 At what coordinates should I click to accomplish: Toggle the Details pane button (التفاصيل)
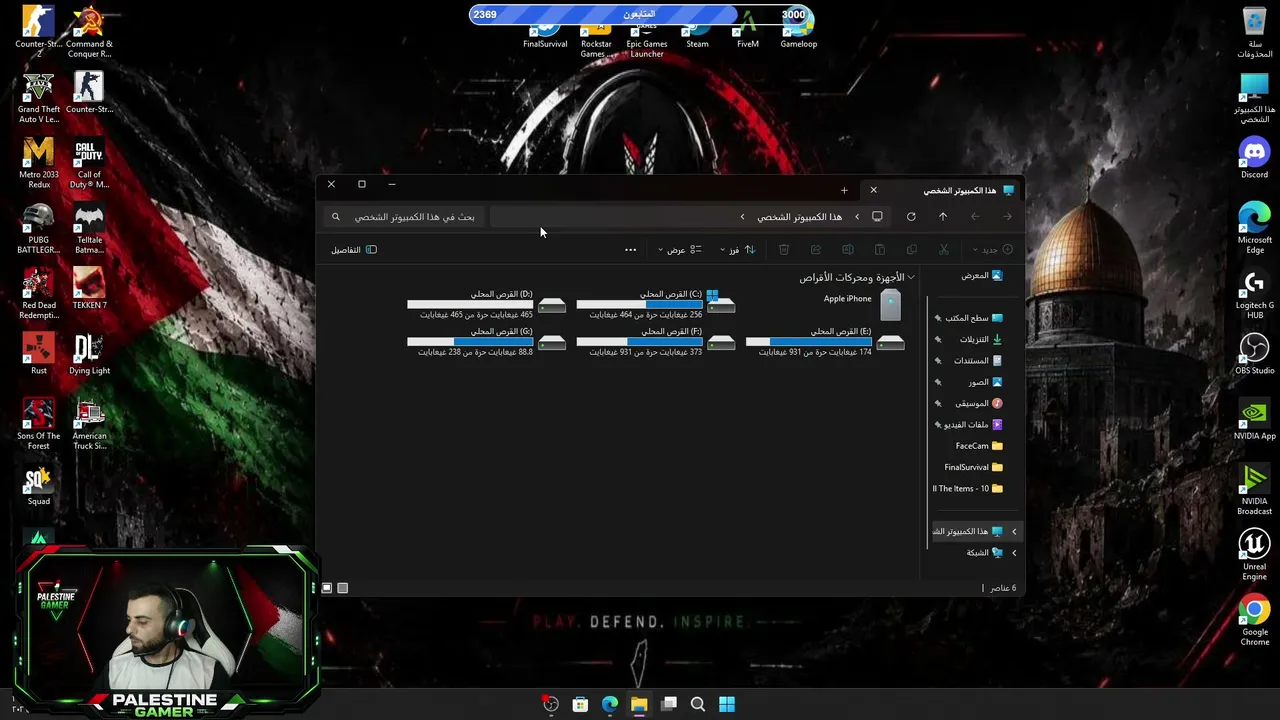(x=354, y=250)
